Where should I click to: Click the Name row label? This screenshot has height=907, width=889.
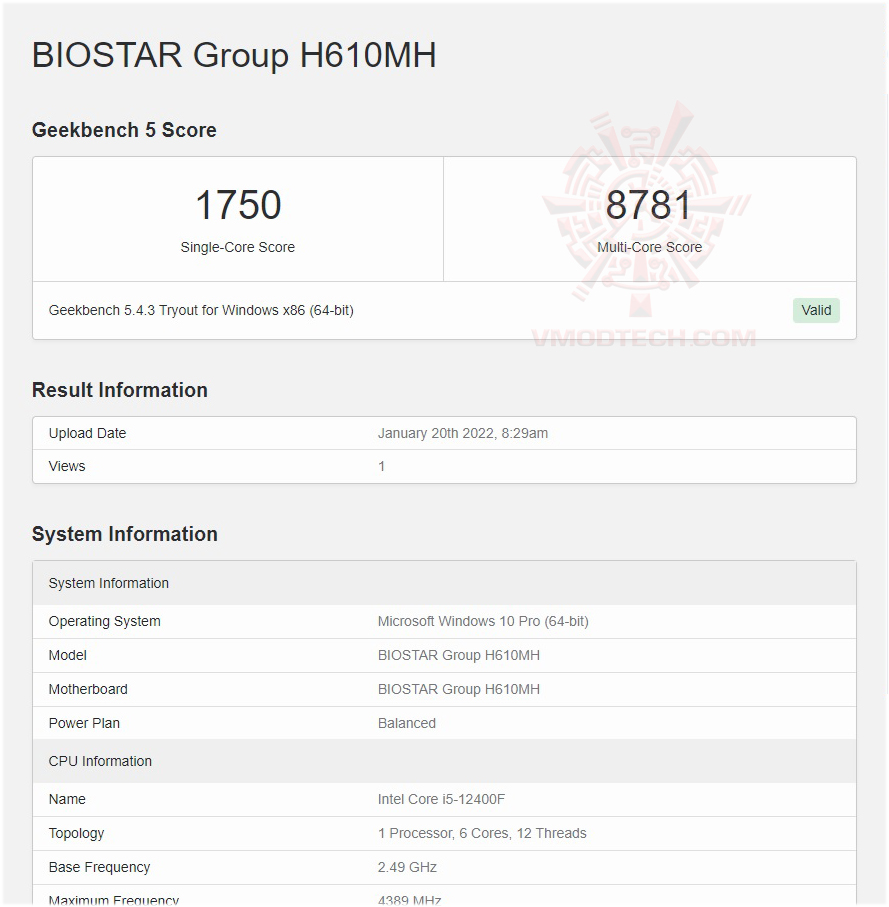pyautogui.click(x=67, y=799)
